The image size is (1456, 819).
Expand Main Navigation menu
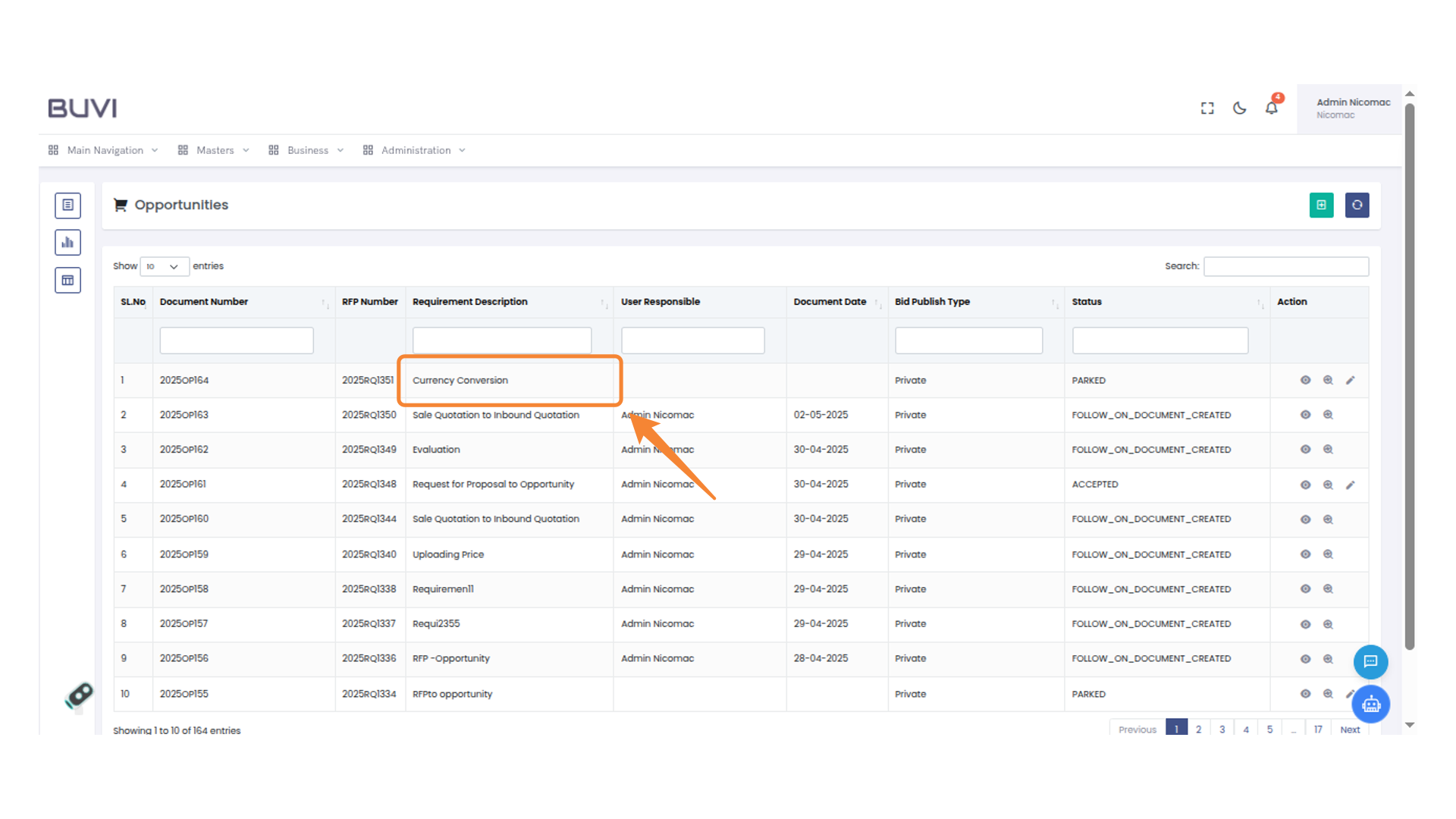pyautogui.click(x=104, y=150)
